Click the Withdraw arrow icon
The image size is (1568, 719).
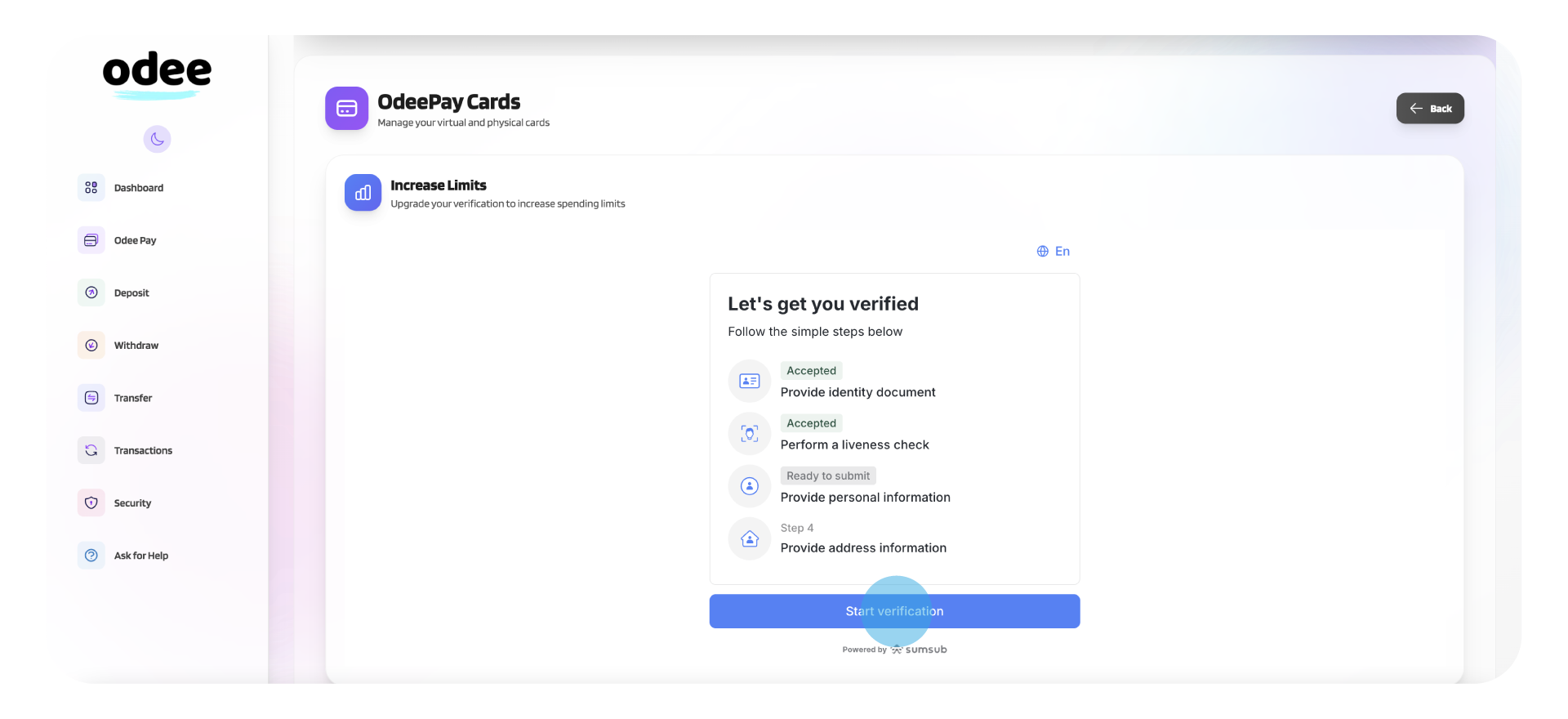[91, 345]
